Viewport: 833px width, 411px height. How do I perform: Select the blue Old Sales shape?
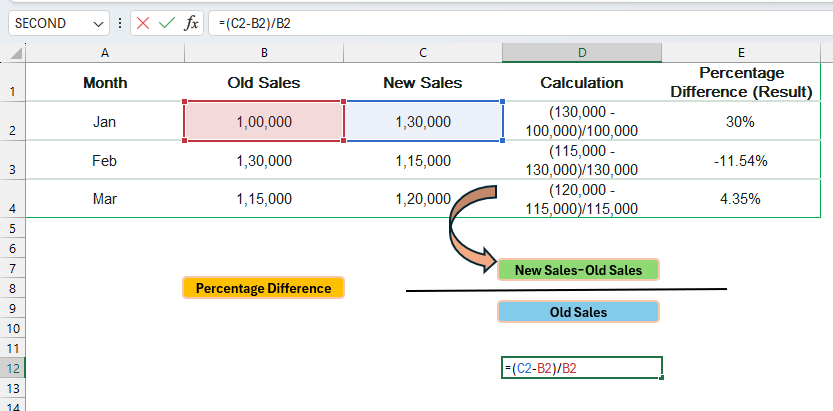(578, 312)
